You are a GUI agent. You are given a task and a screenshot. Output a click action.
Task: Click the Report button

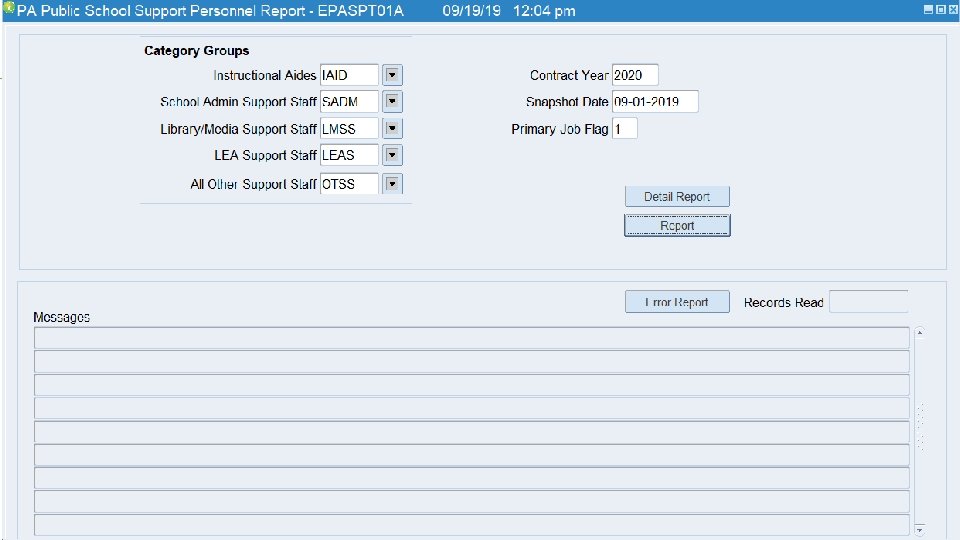pos(677,225)
